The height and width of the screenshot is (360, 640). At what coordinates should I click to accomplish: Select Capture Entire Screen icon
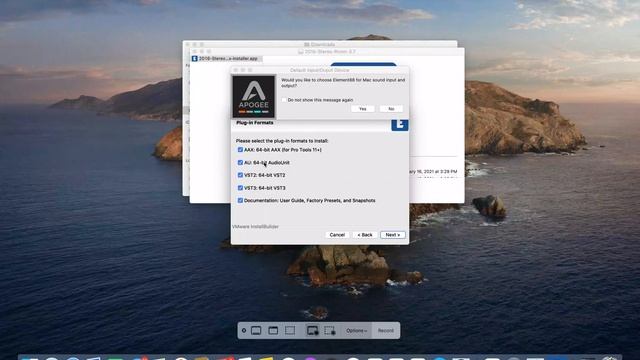(256, 331)
